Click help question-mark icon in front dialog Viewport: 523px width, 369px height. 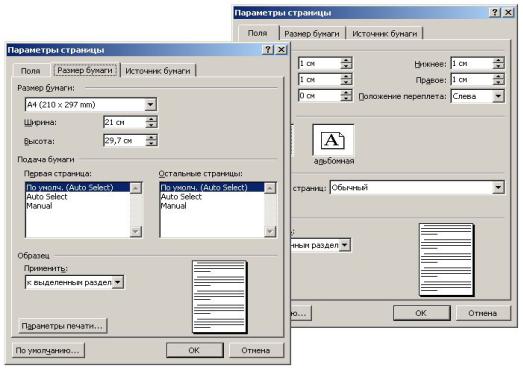(268, 49)
